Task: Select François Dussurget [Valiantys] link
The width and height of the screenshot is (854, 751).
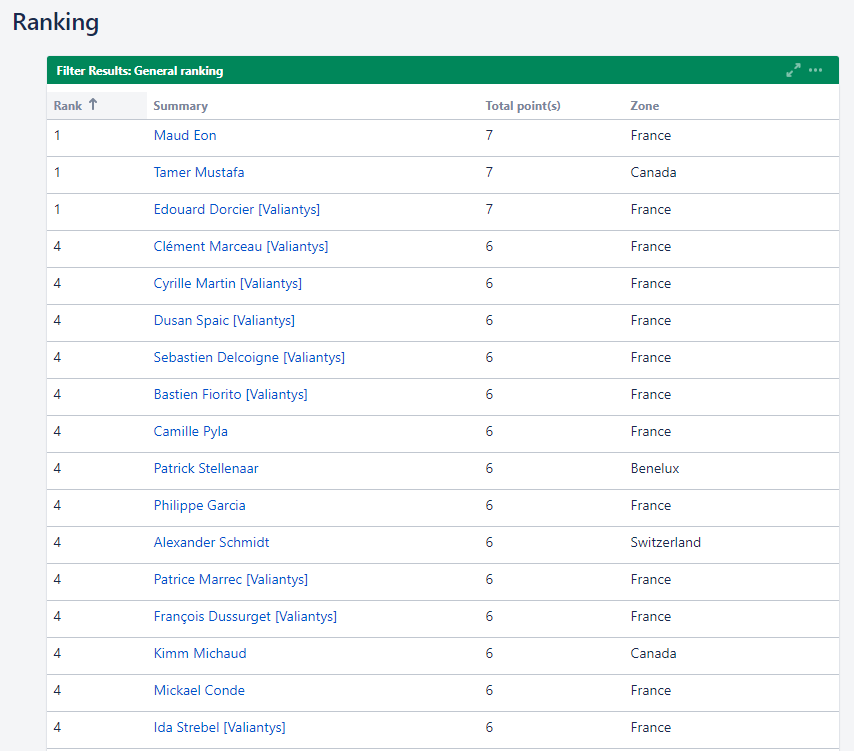Action: coord(245,616)
